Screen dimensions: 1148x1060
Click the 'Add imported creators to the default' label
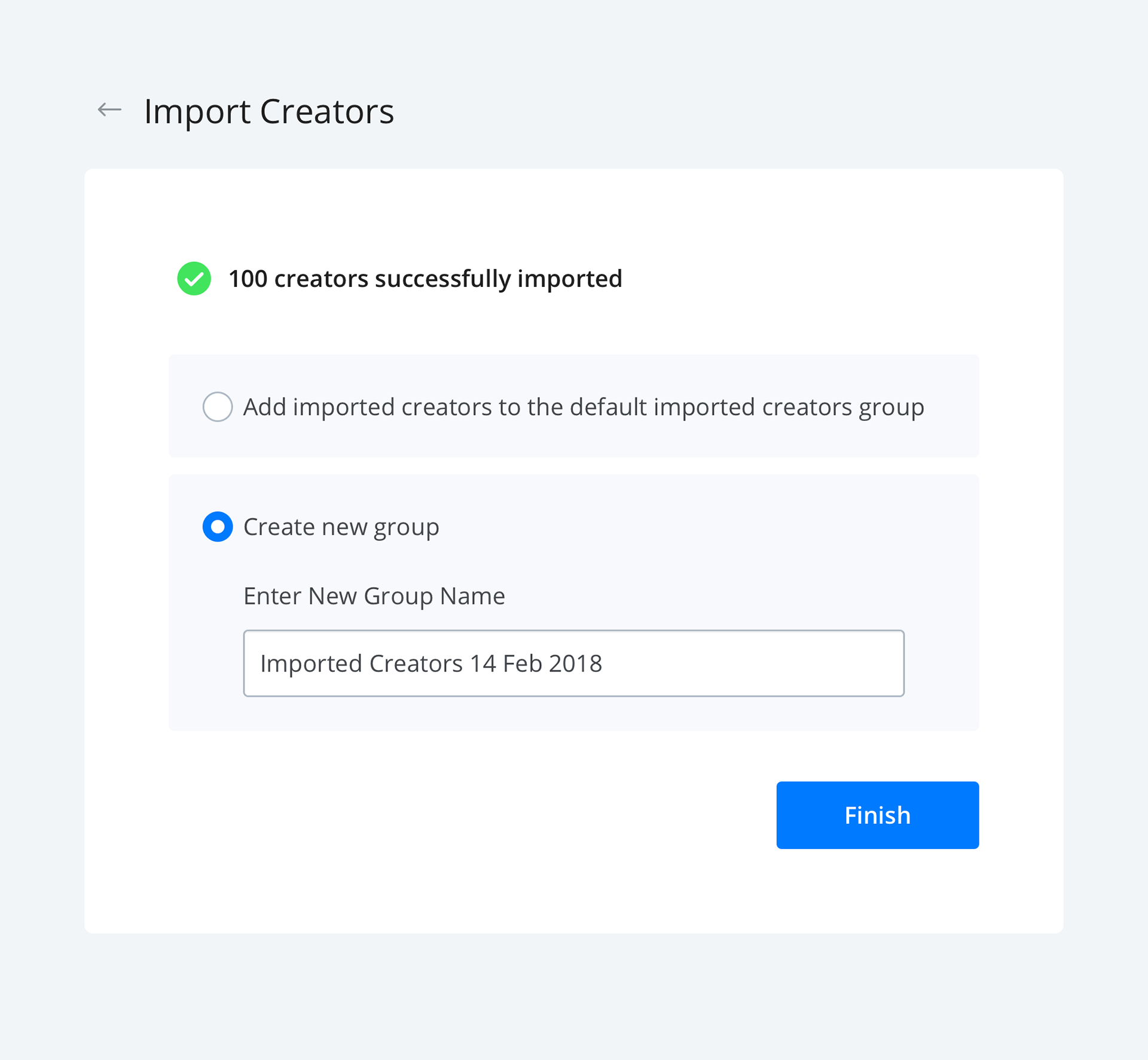pyautogui.click(x=584, y=407)
